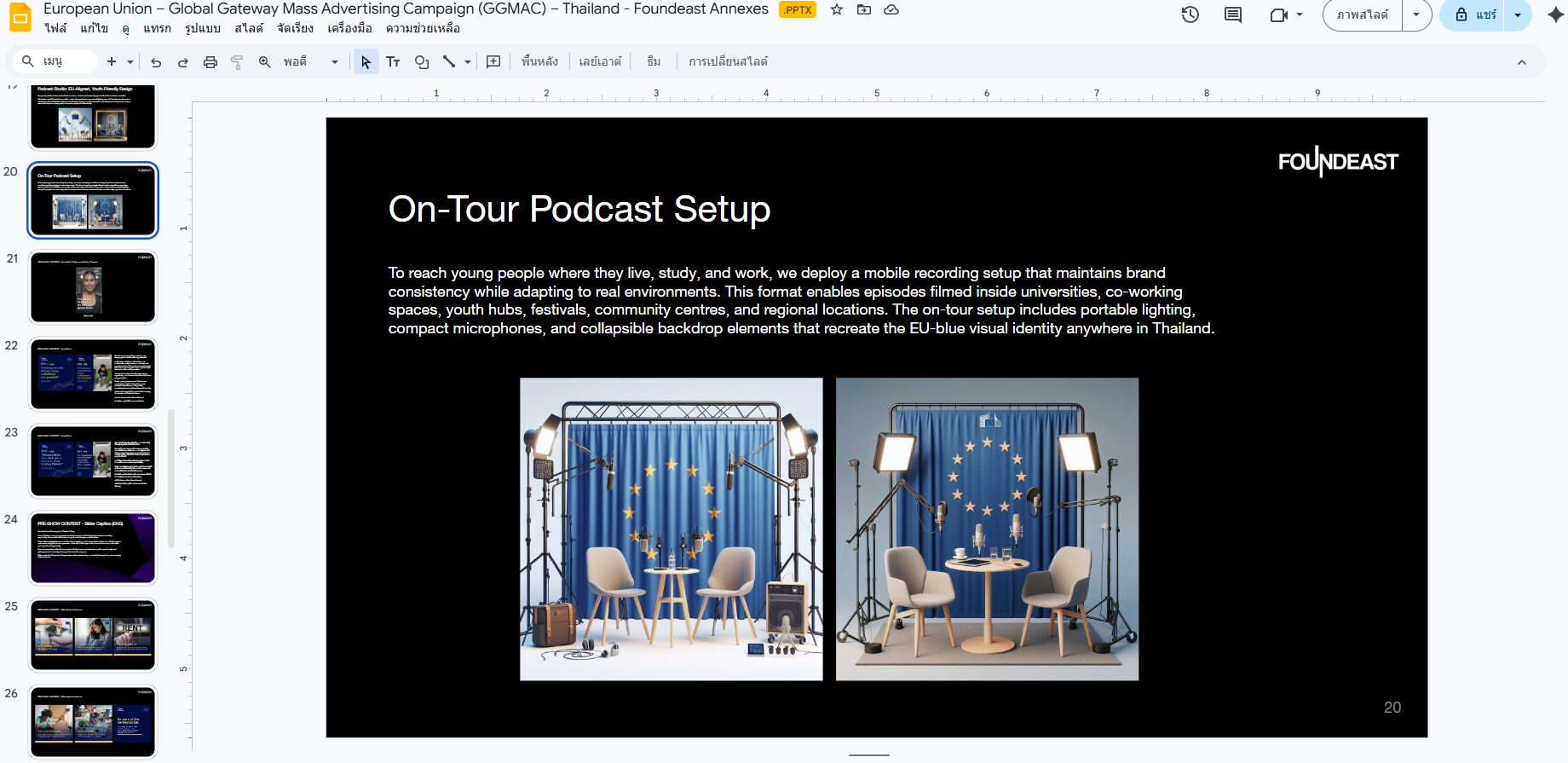Image resolution: width=1568 pixels, height=763 pixels.
Task: Add a new slide plus button
Action: [x=112, y=61]
